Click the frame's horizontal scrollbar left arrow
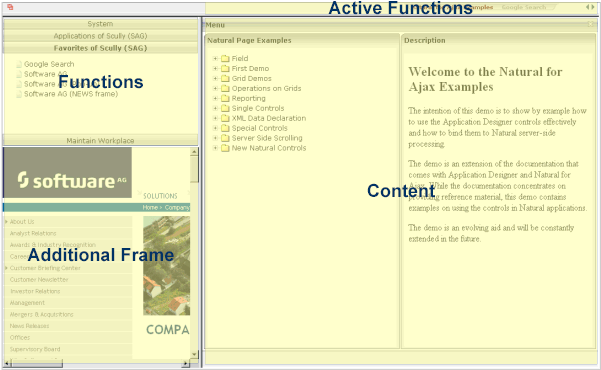 click(7, 363)
